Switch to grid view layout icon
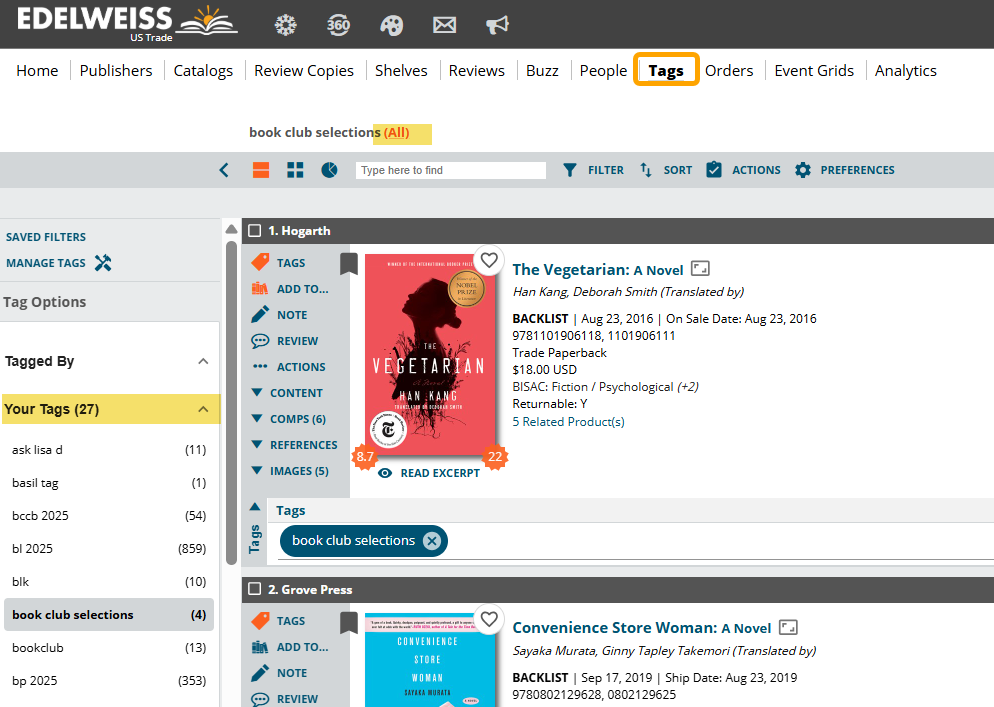994x707 pixels. 295,170
